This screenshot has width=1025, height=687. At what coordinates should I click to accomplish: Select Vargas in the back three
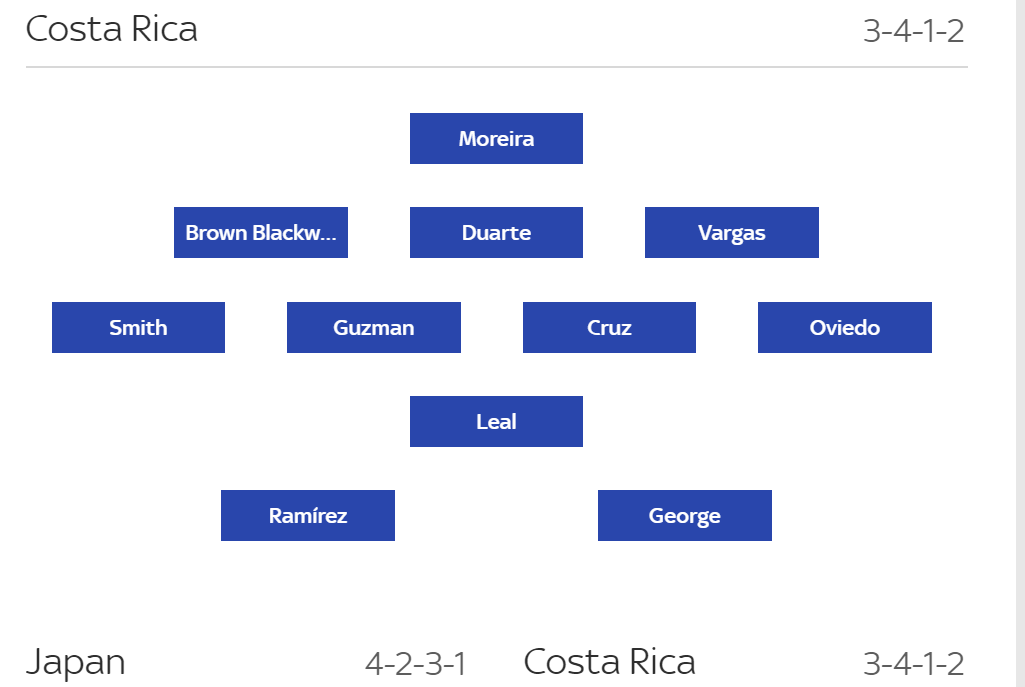click(x=732, y=233)
